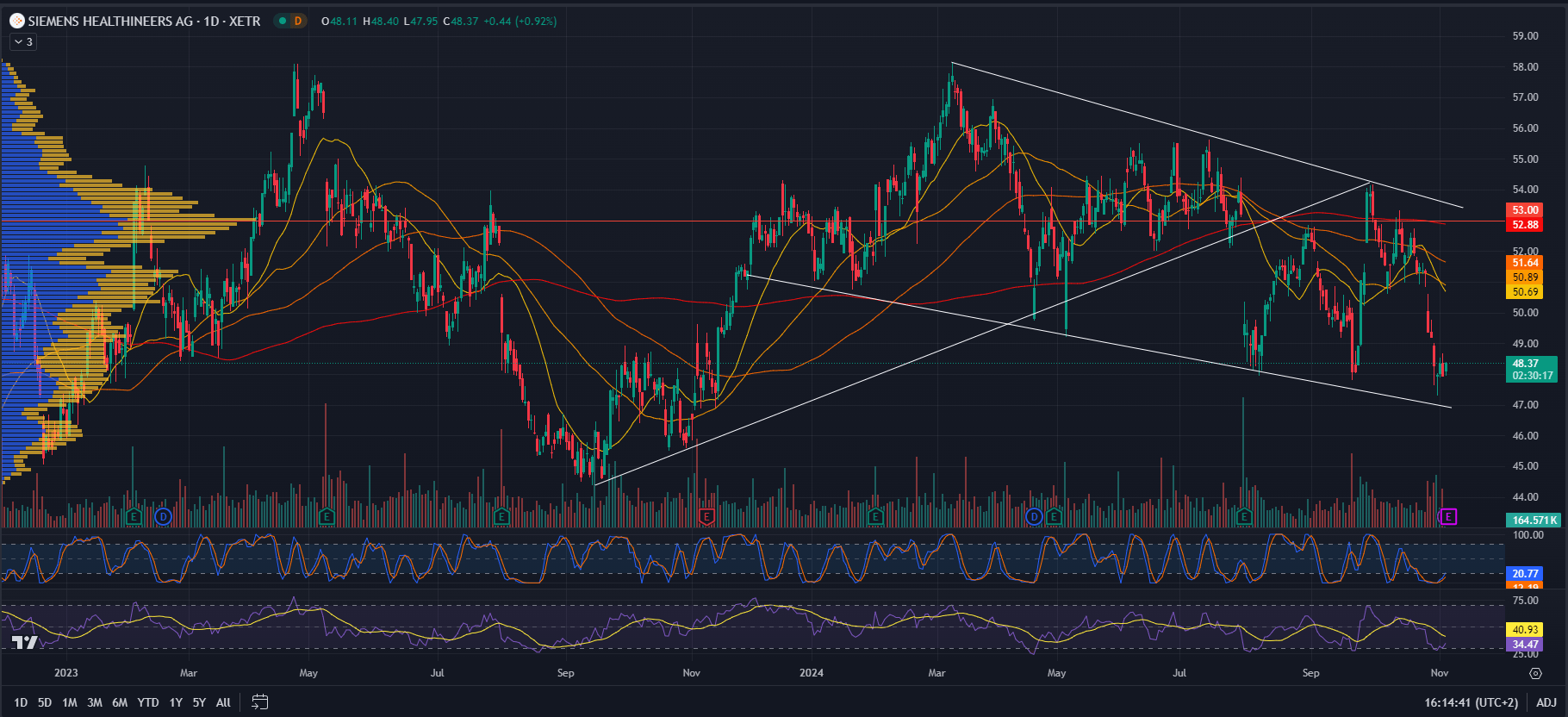Open the Go to date calendar icon
This screenshot has width=1568, height=717.
pos(259,702)
